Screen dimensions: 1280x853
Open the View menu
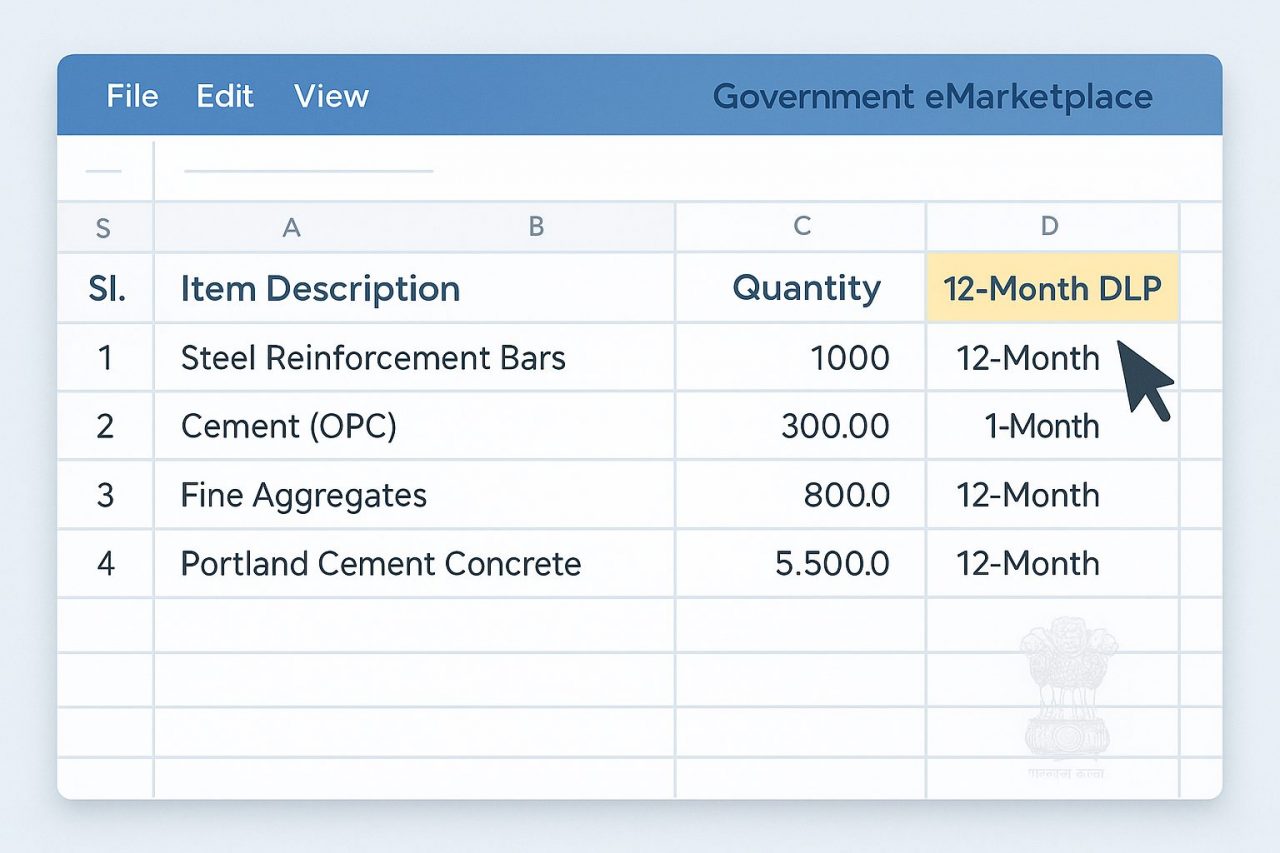(x=331, y=96)
